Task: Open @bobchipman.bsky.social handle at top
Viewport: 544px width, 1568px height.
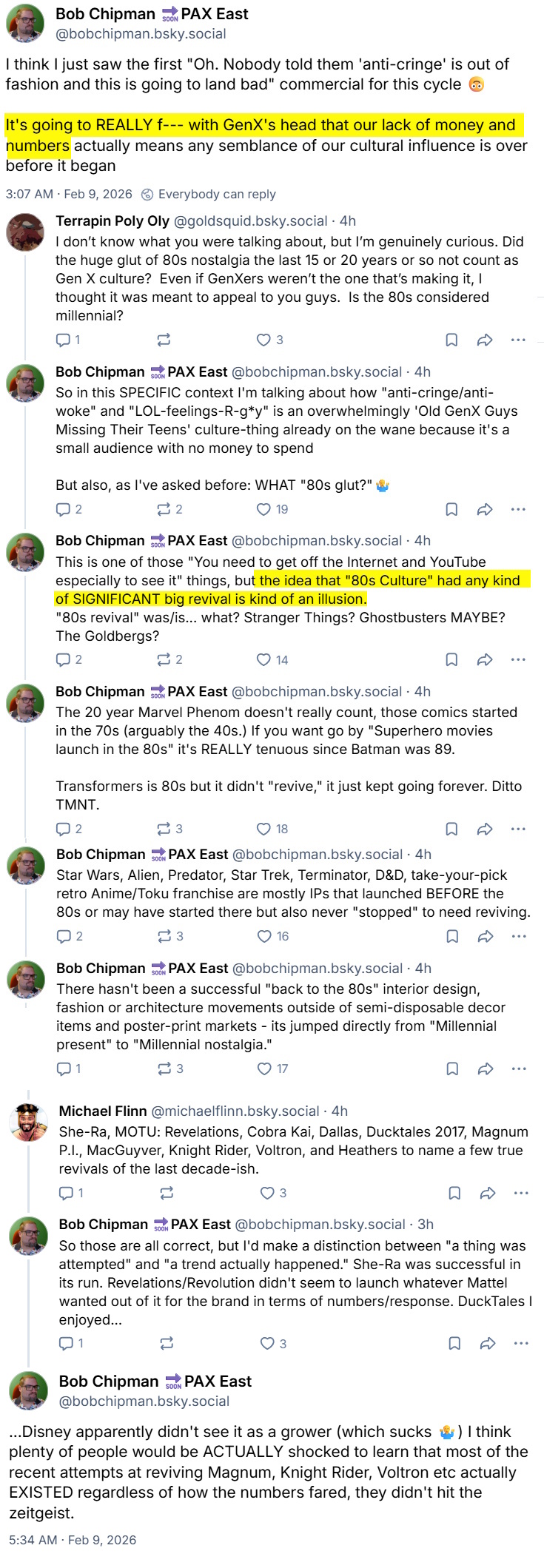Action: pos(141,34)
